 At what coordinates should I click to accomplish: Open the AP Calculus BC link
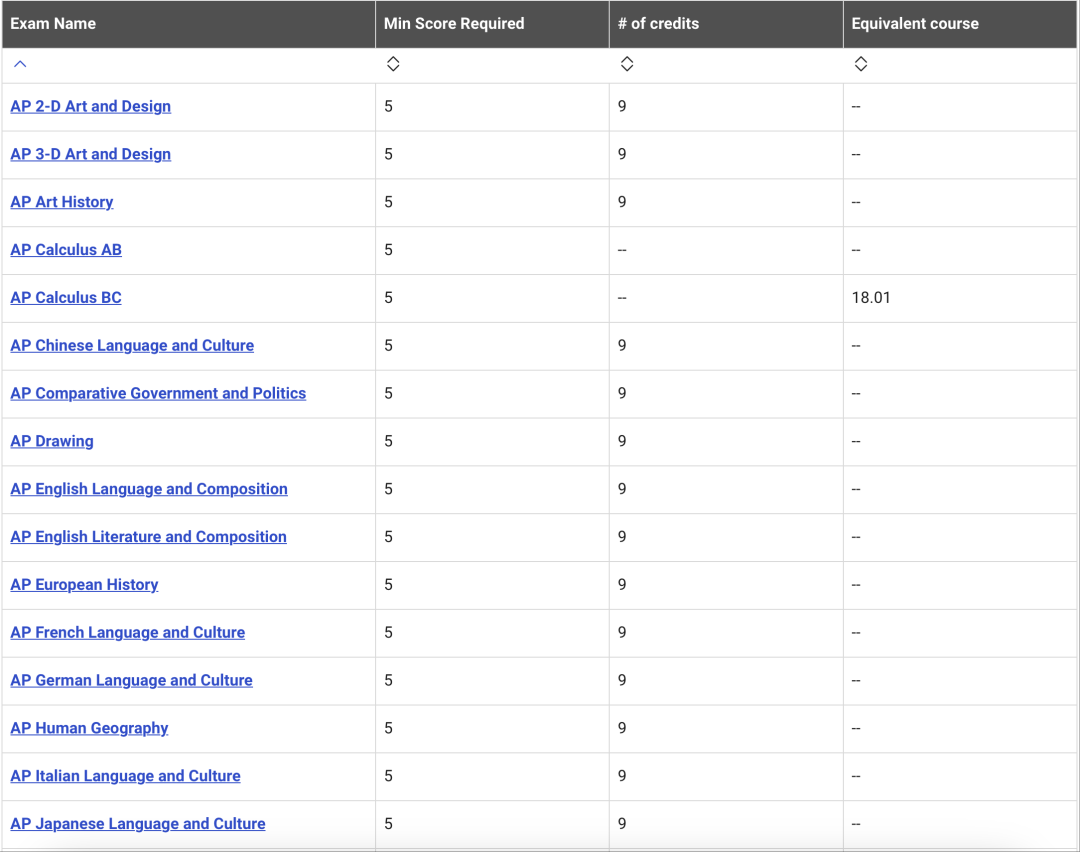click(66, 298)
